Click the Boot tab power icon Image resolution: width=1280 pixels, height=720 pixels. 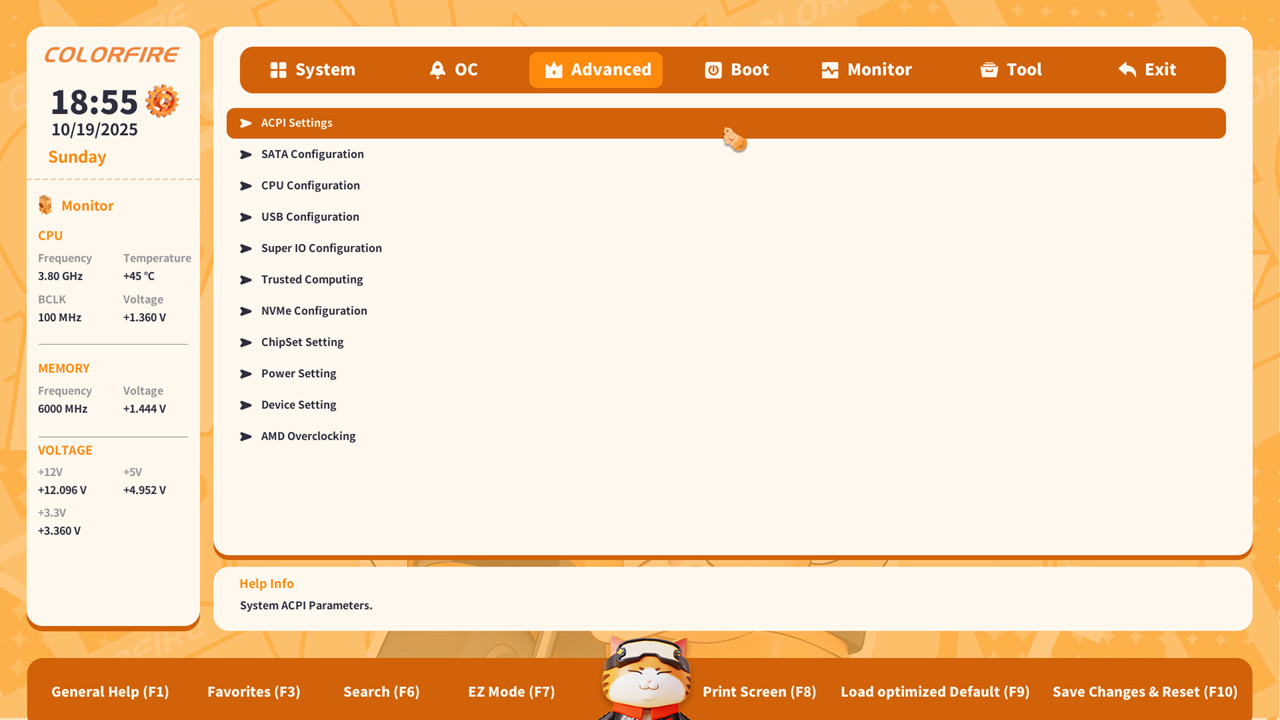tap(713, 70)
